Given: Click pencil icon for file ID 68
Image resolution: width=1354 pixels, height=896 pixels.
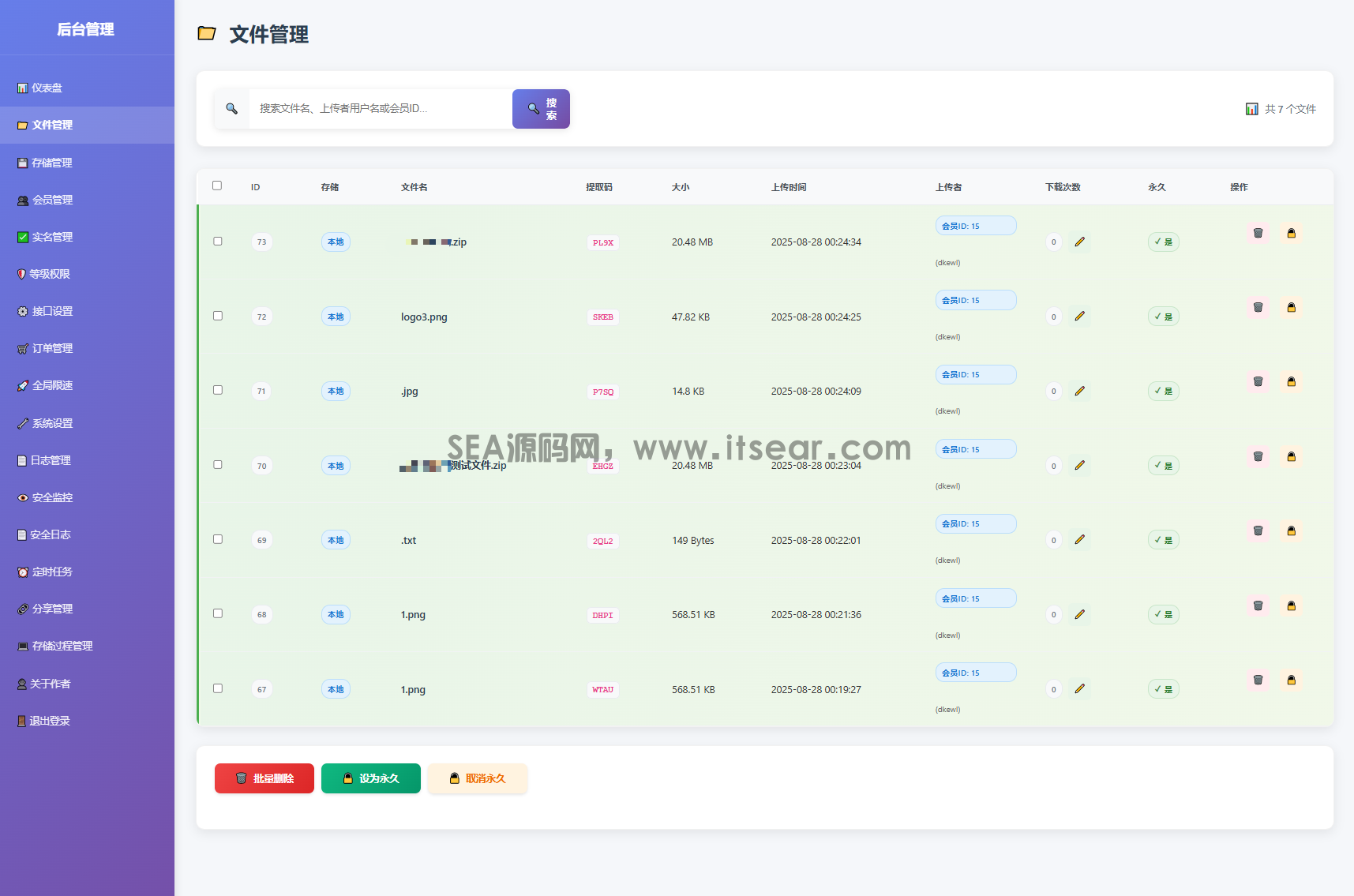Looking at the screenshot, I should pos(1080,614).
